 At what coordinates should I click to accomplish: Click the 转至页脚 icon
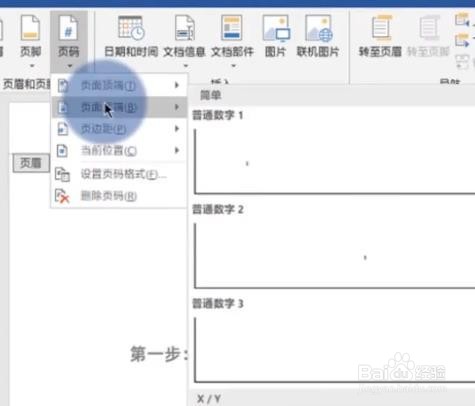(429, 27)
